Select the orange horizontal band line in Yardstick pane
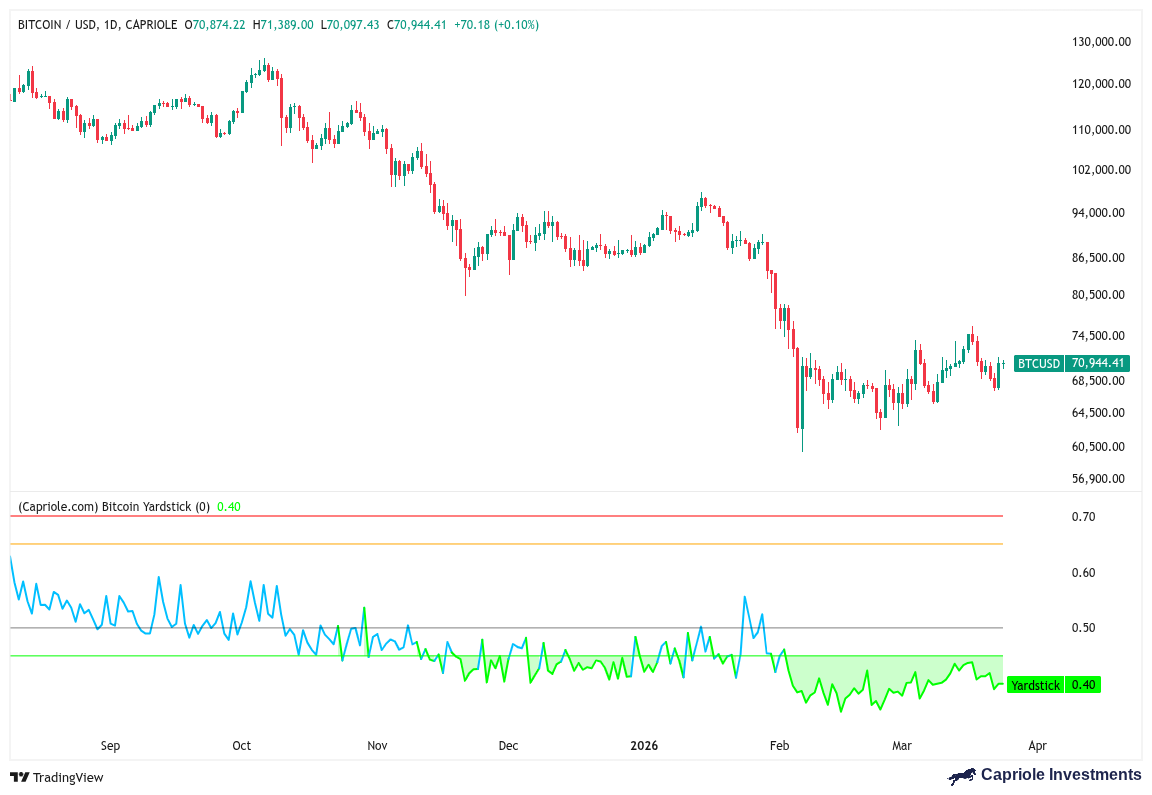Image resolution: width=1152 pixels, height=795 pixels. pyautogui.click(x=500, y=544)
